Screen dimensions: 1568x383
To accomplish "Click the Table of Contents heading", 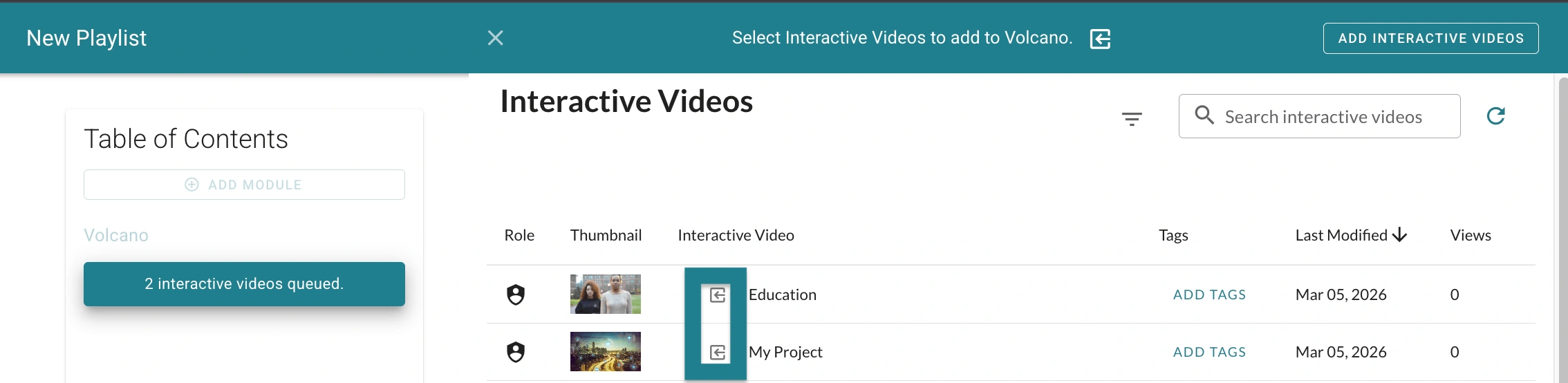I will pyautogui.click(x=186, y=139).
